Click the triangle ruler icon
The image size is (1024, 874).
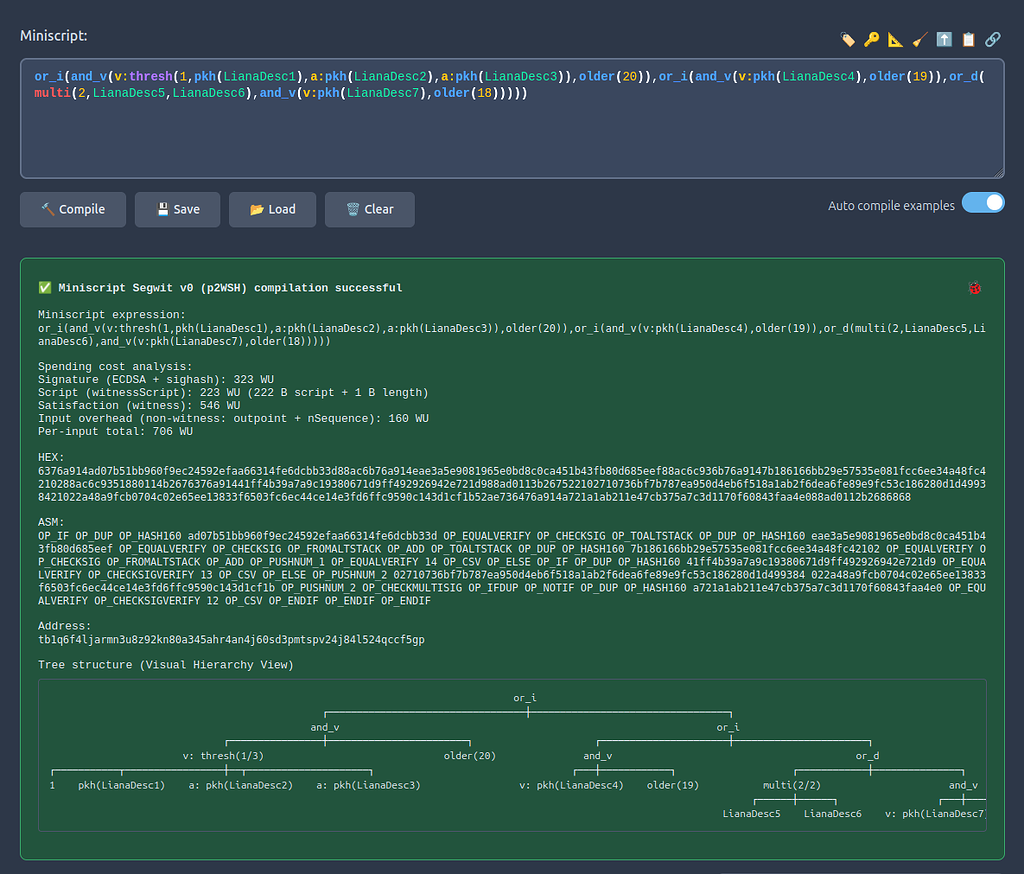pos(896,40)
